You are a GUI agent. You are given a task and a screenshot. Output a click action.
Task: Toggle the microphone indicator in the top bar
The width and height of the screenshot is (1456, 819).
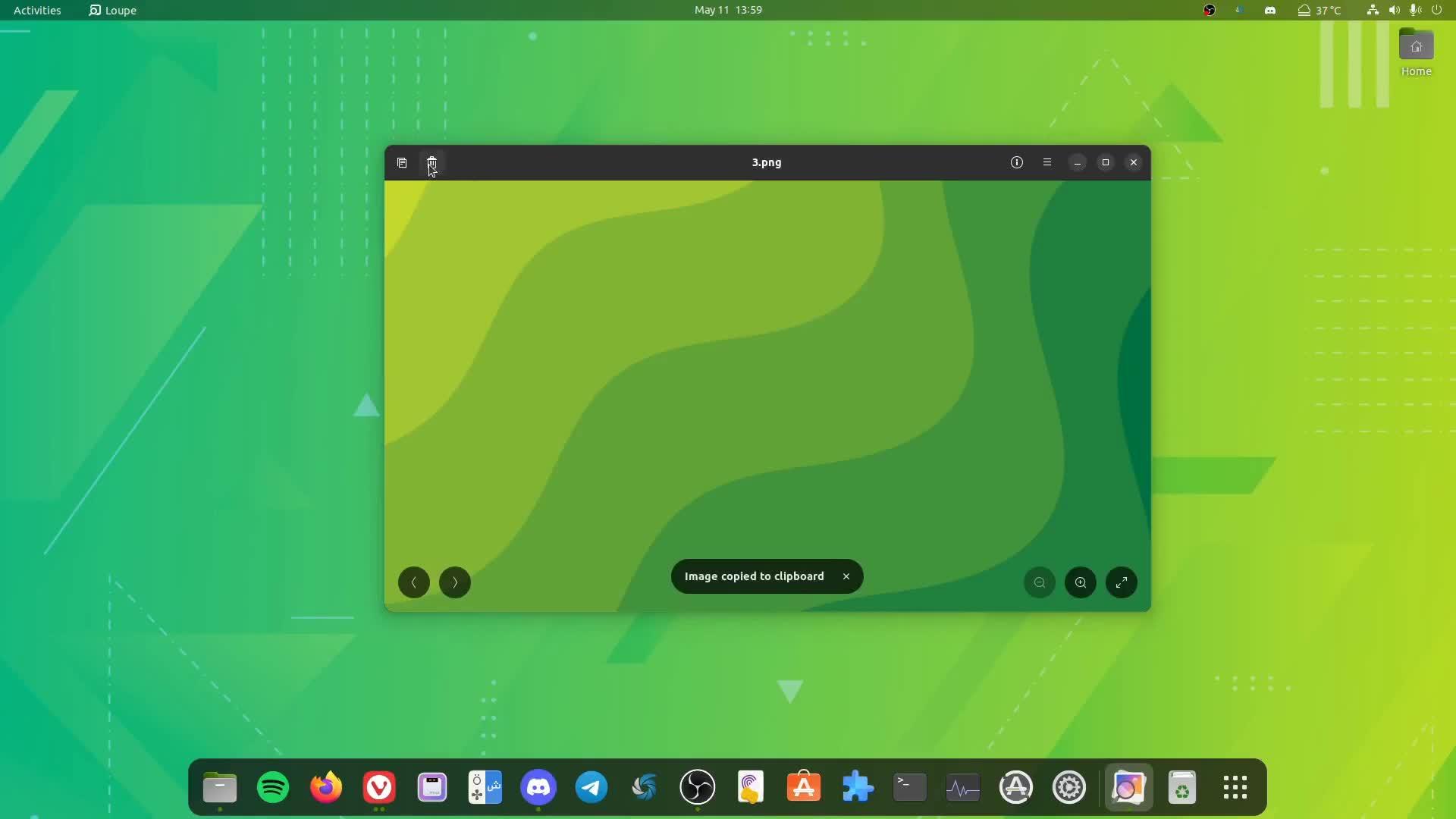point(1414,10)
